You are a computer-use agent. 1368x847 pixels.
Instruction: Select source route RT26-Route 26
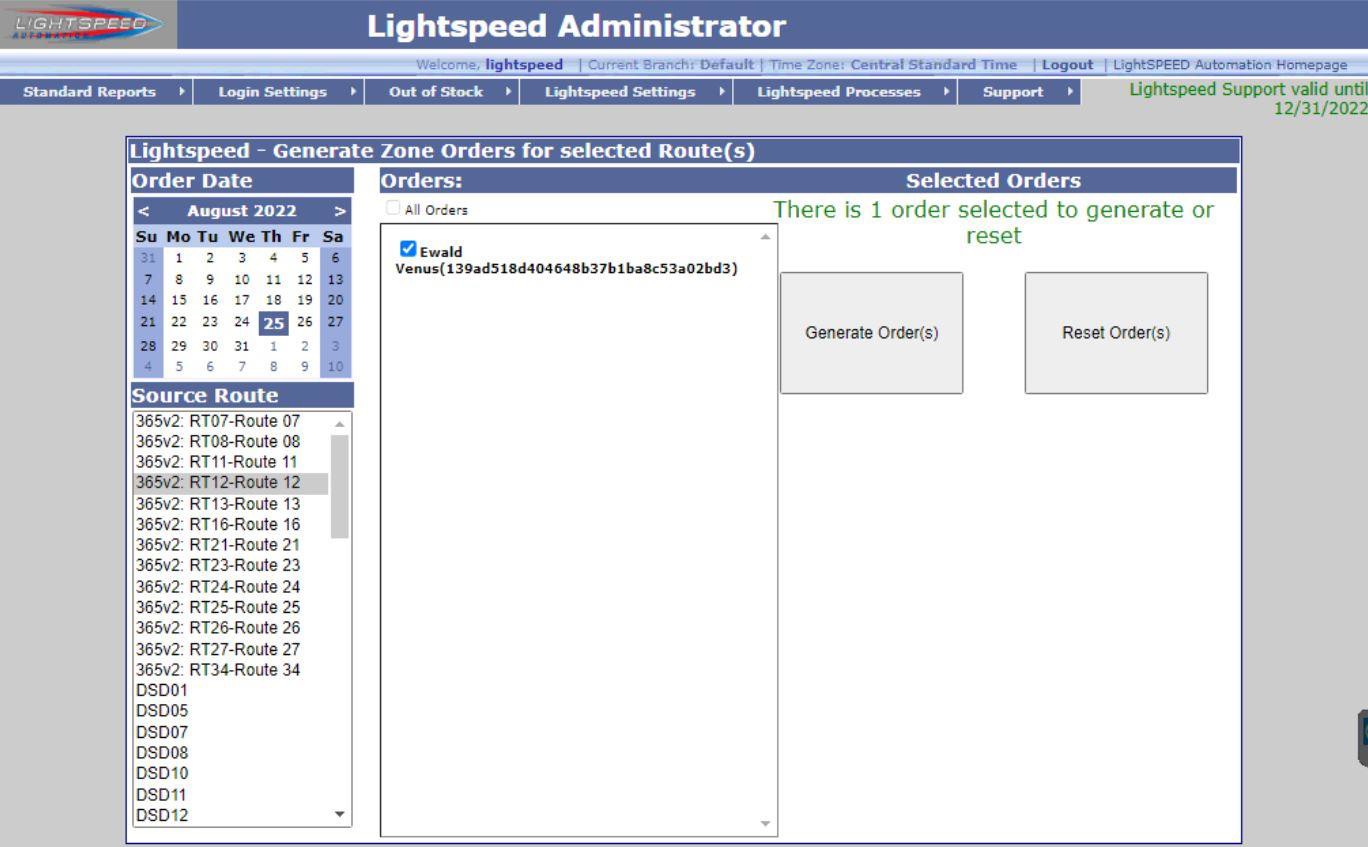pos(232,628)
